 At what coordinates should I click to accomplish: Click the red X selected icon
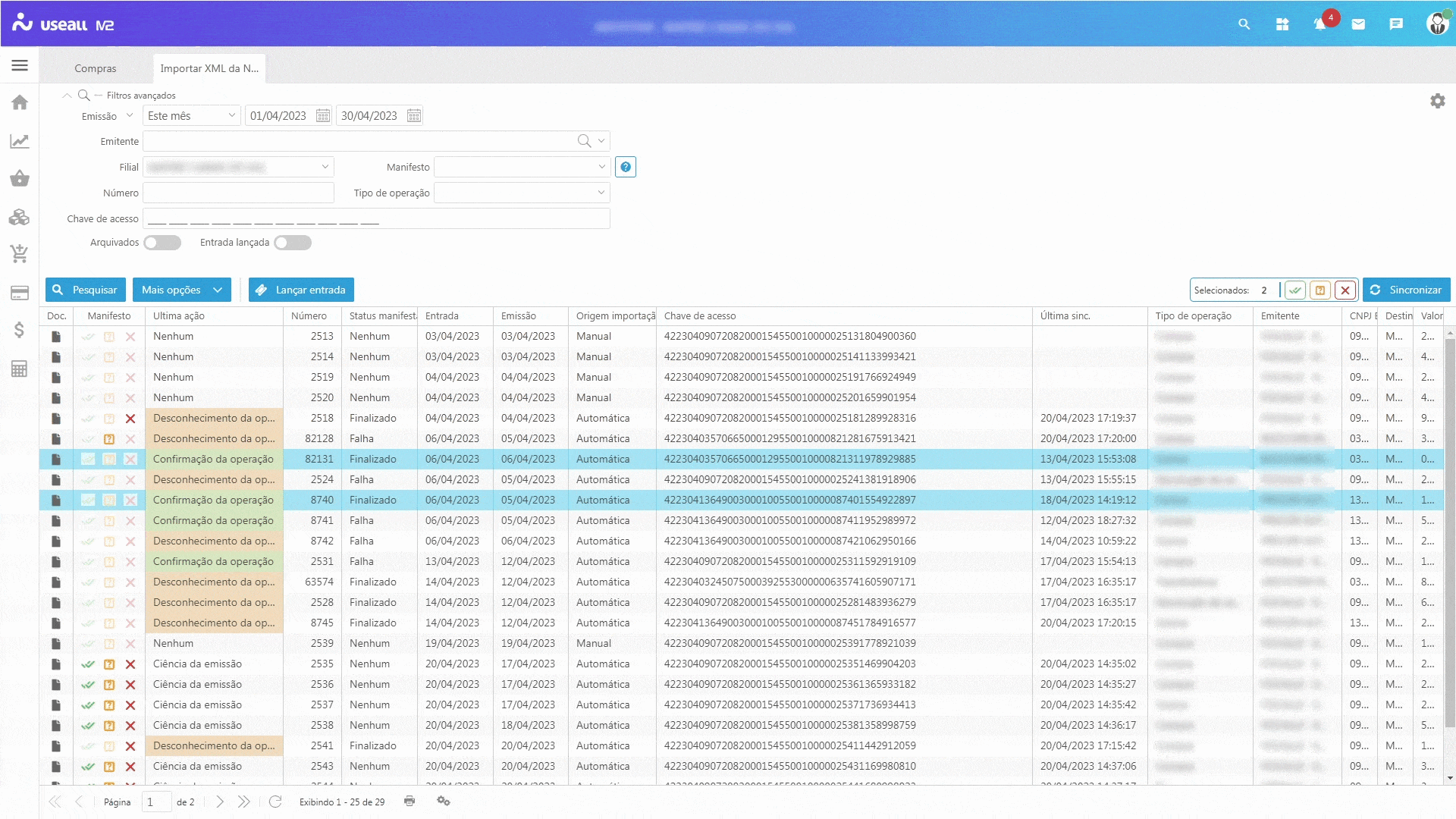(x=1345, y=290)
